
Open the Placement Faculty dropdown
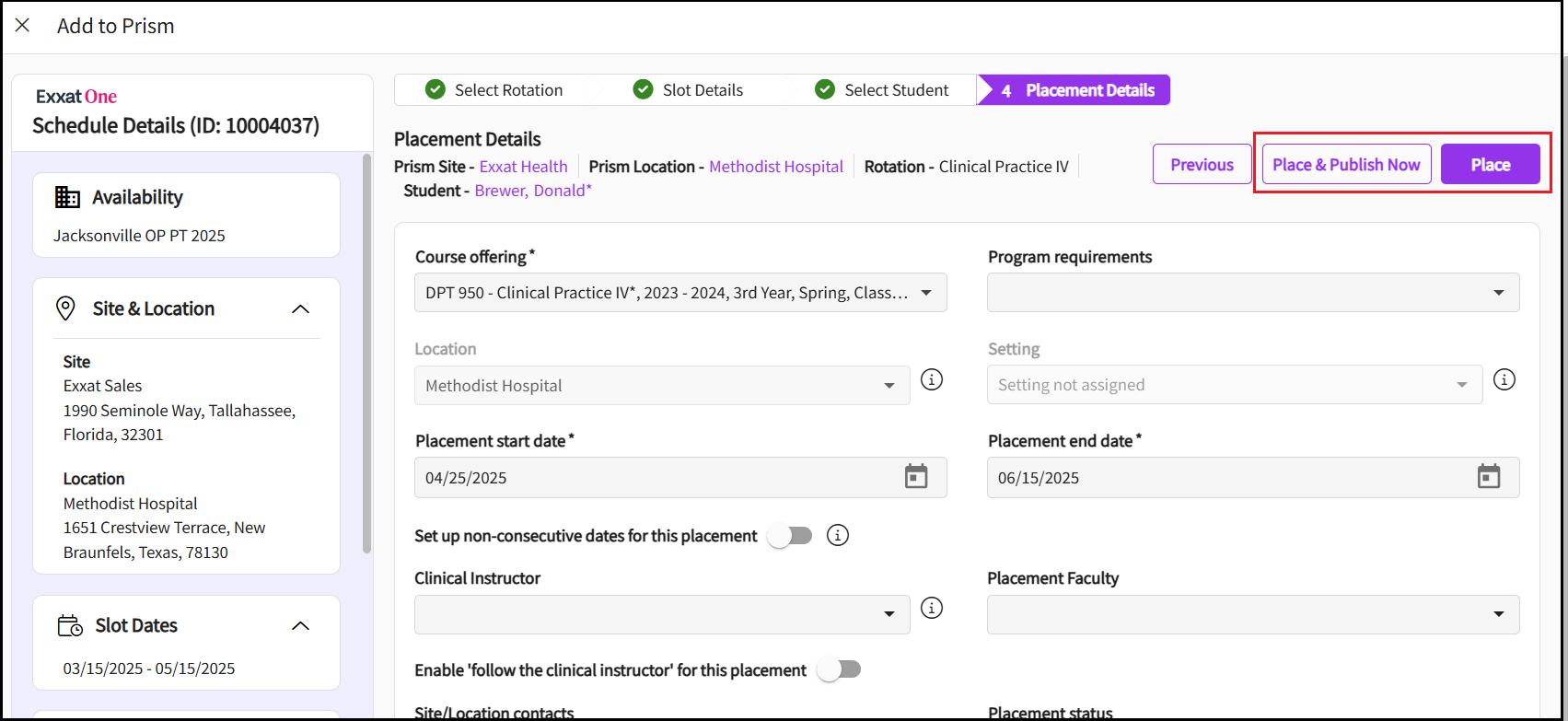1252,614
